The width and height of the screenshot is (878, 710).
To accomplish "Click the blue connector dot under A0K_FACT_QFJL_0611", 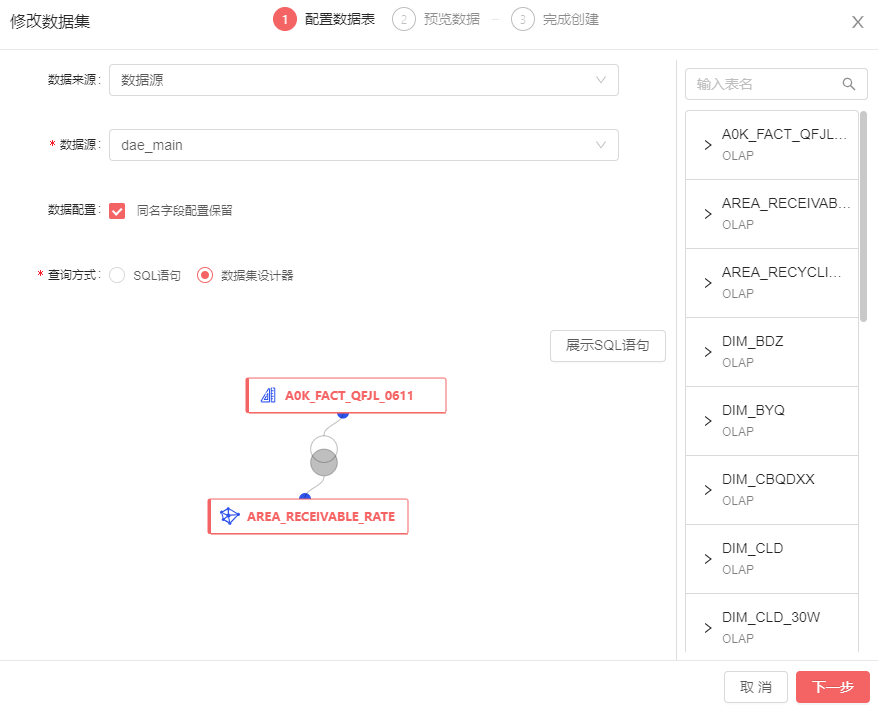I will point(342,413).
